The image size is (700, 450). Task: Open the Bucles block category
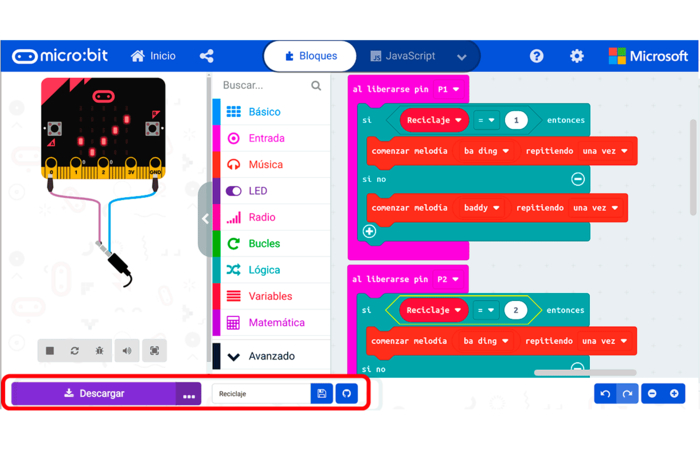click(271, 243)
